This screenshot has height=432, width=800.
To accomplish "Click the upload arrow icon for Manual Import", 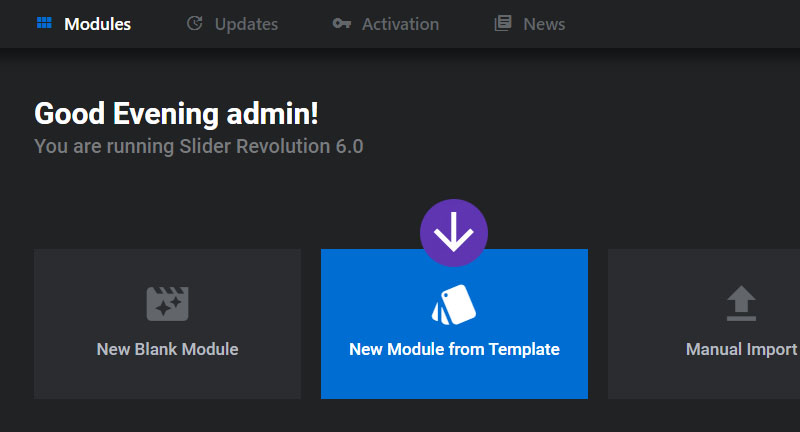I will [741, 303].
